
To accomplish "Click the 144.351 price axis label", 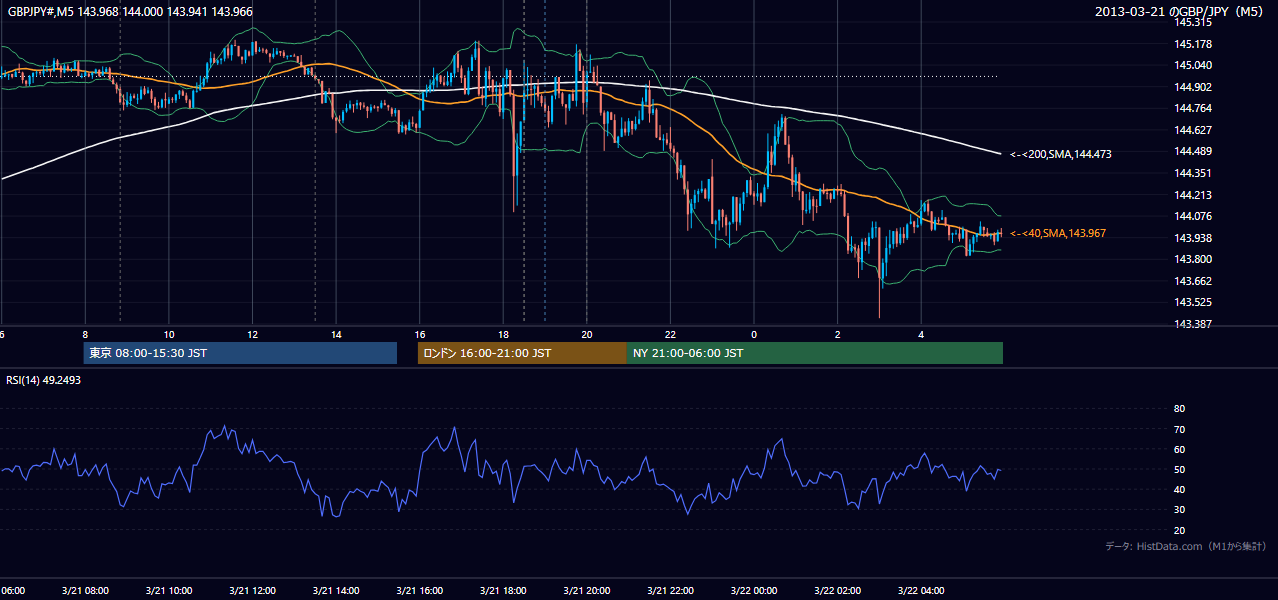I will pos(1192,173).
